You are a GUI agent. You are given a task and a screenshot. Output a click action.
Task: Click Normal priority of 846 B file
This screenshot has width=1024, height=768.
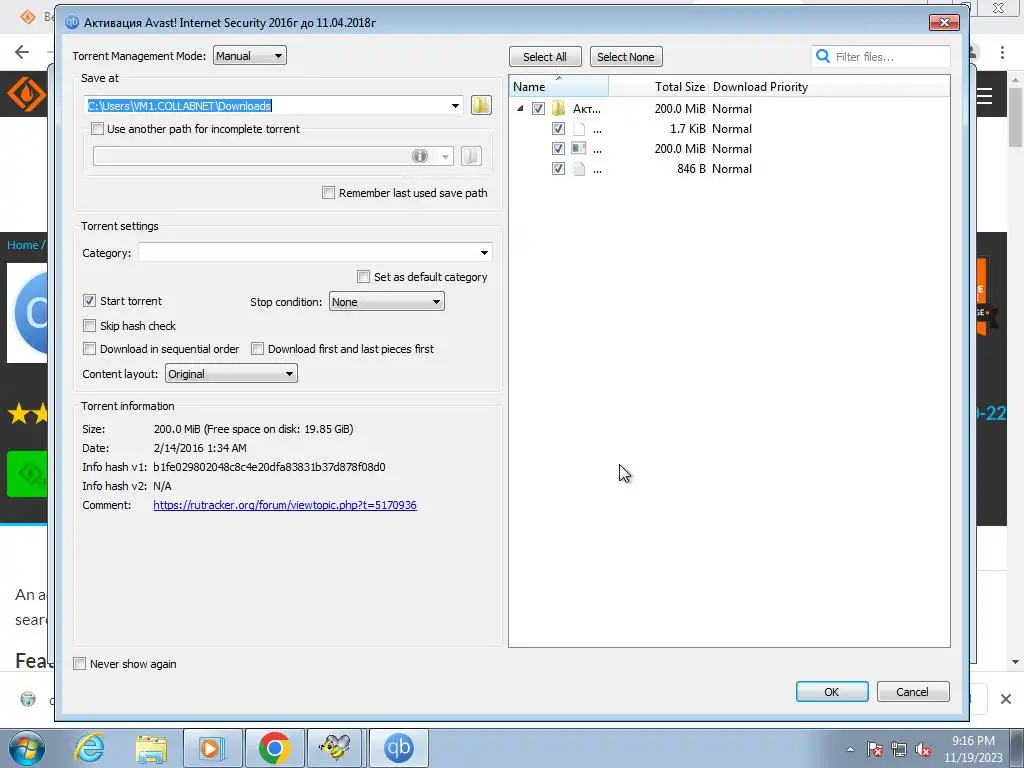tap(732, 168)
